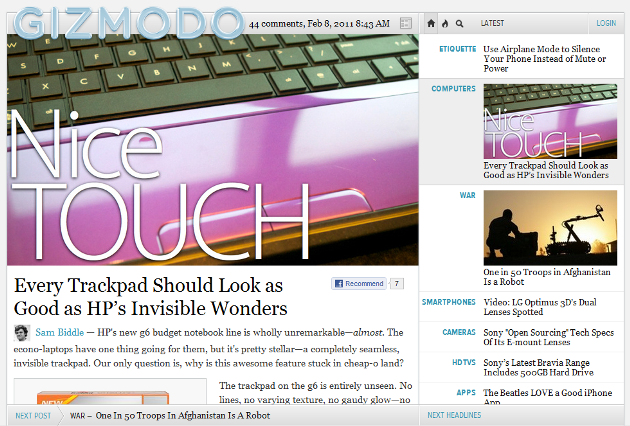Open the APPS category
Image resolution: width=630 pixels, height=426 pixels.
pyautogui.click(x=466, y=393)
